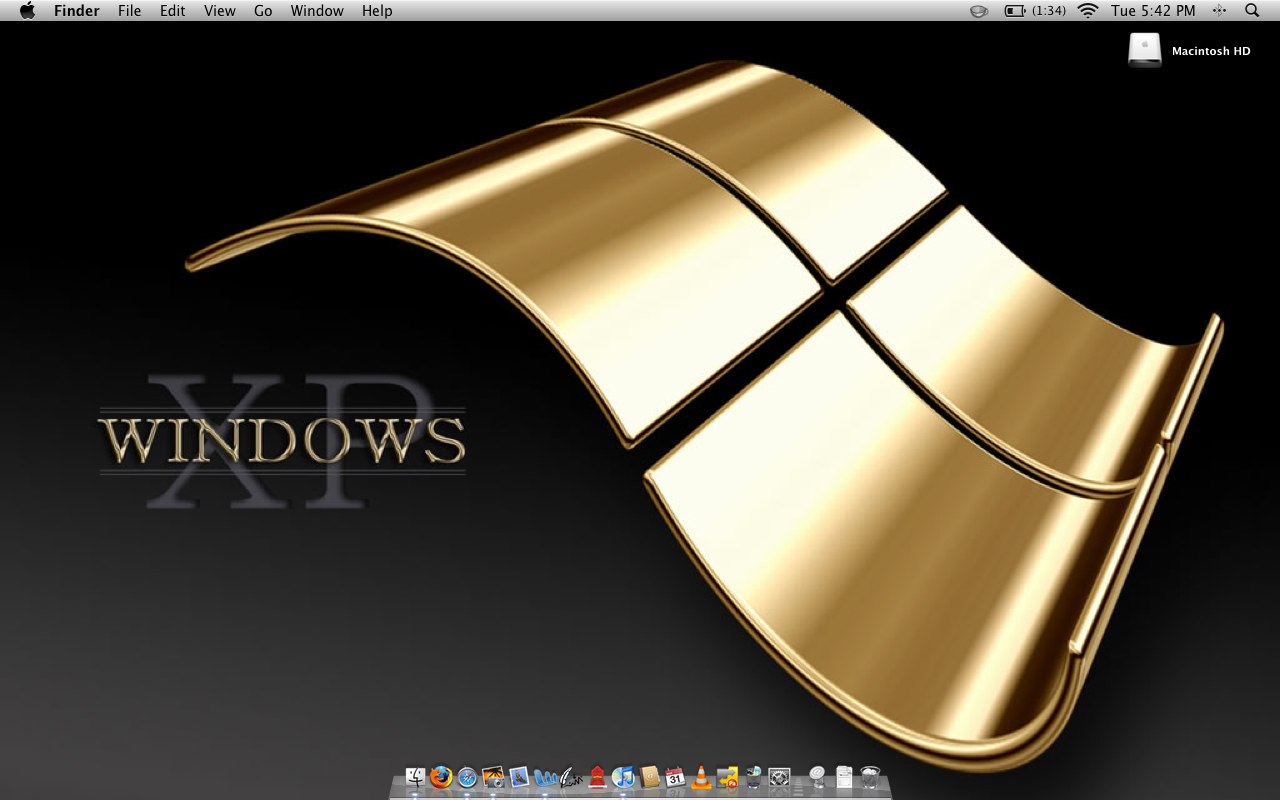Open the Help menu
The width and height of the screenshot is (1280, 800).
pyautogui.click(x=377, y=11)
